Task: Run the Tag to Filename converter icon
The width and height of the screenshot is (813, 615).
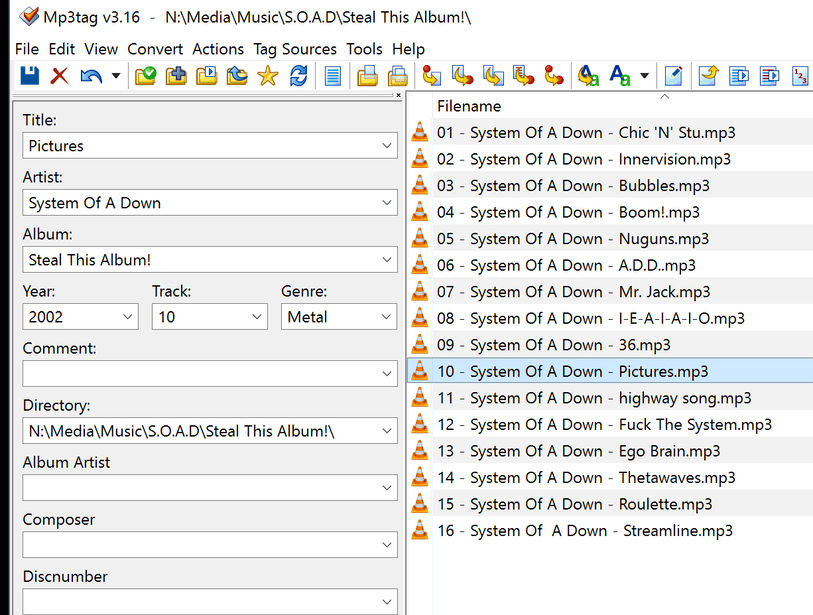Action: (431, 76)
